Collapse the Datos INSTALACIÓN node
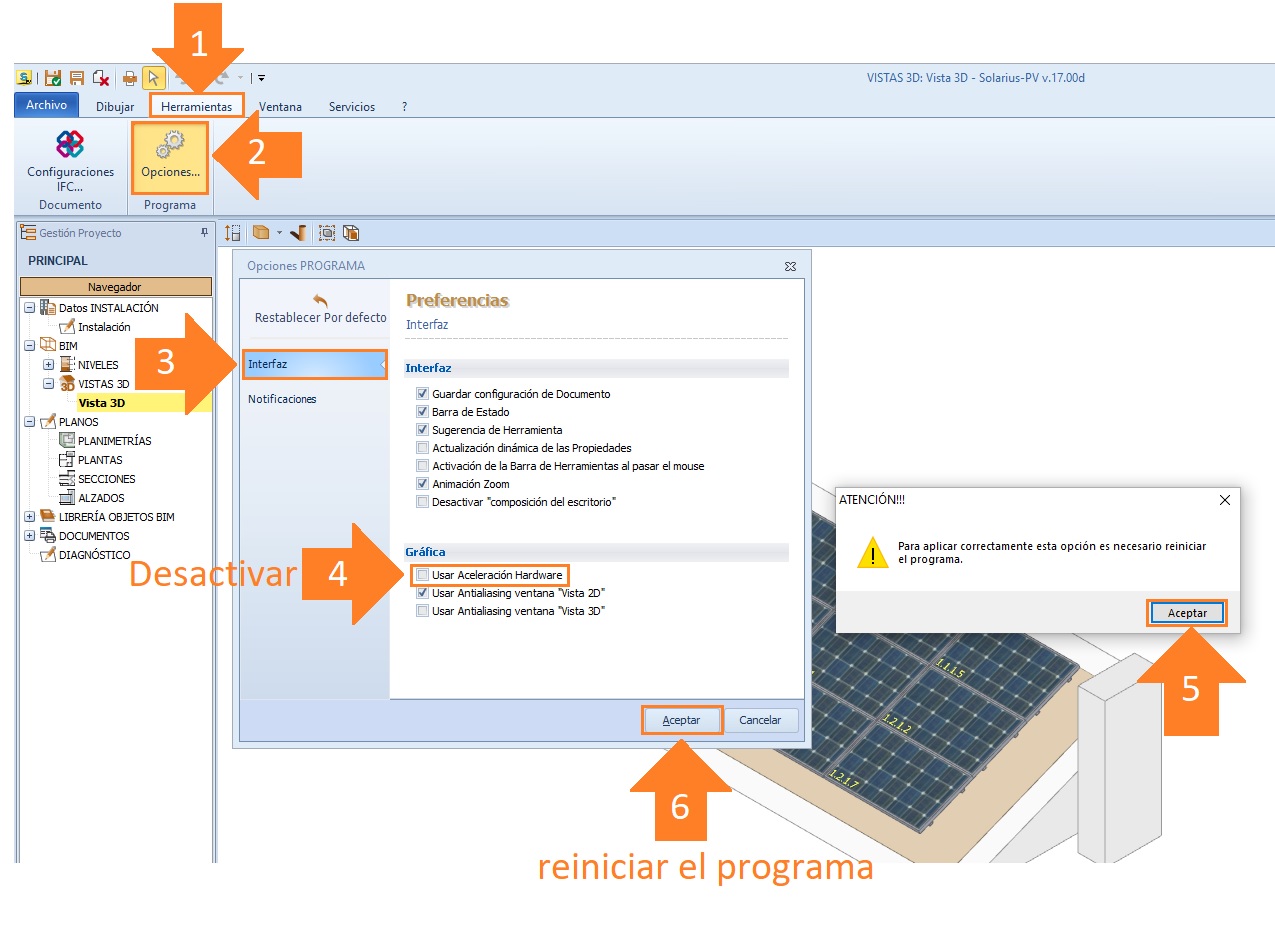This screenshot has height=933, width=1275. [x=29, y=308]
